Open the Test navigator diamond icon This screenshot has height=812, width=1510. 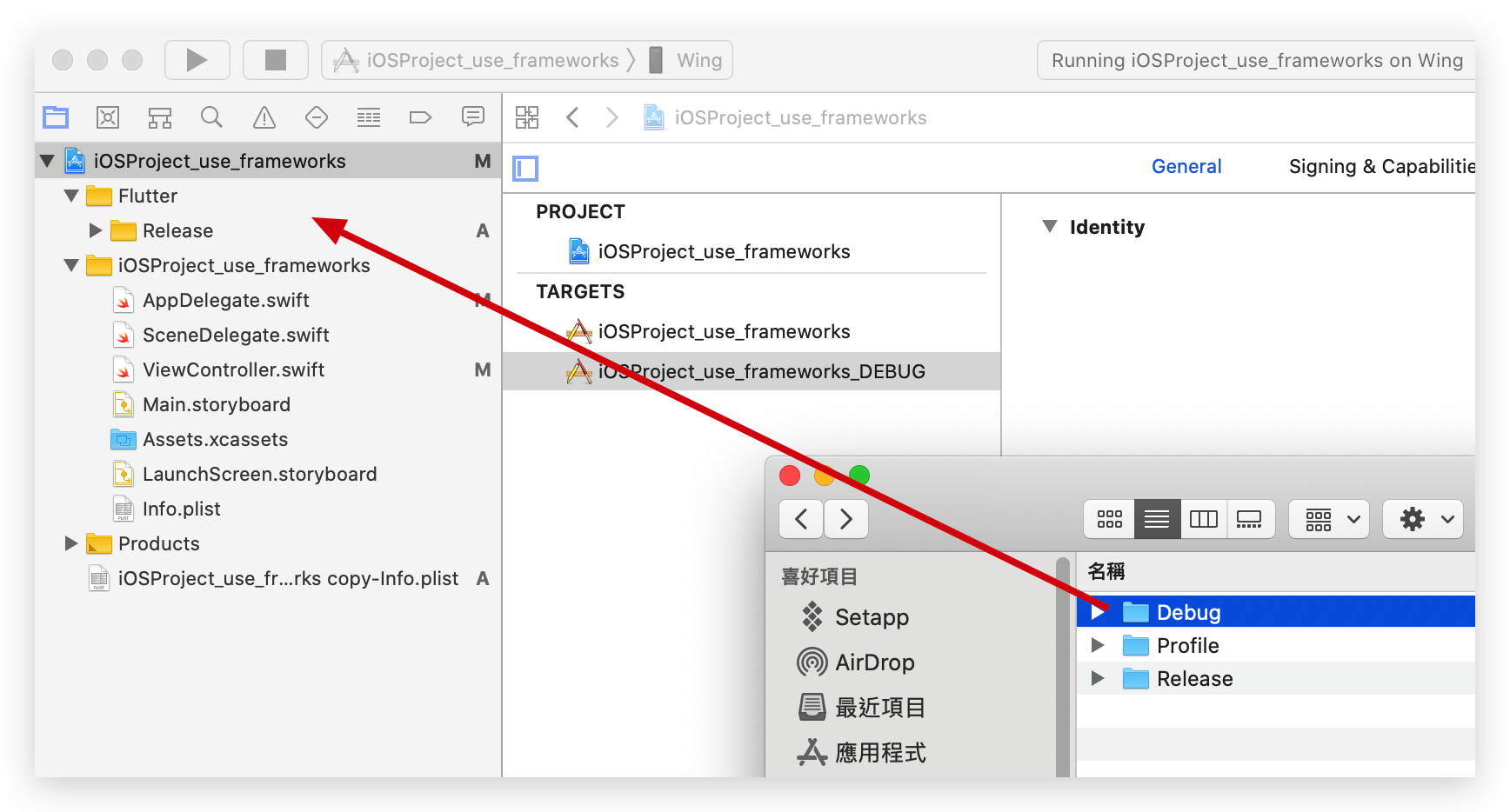point(317,117)
